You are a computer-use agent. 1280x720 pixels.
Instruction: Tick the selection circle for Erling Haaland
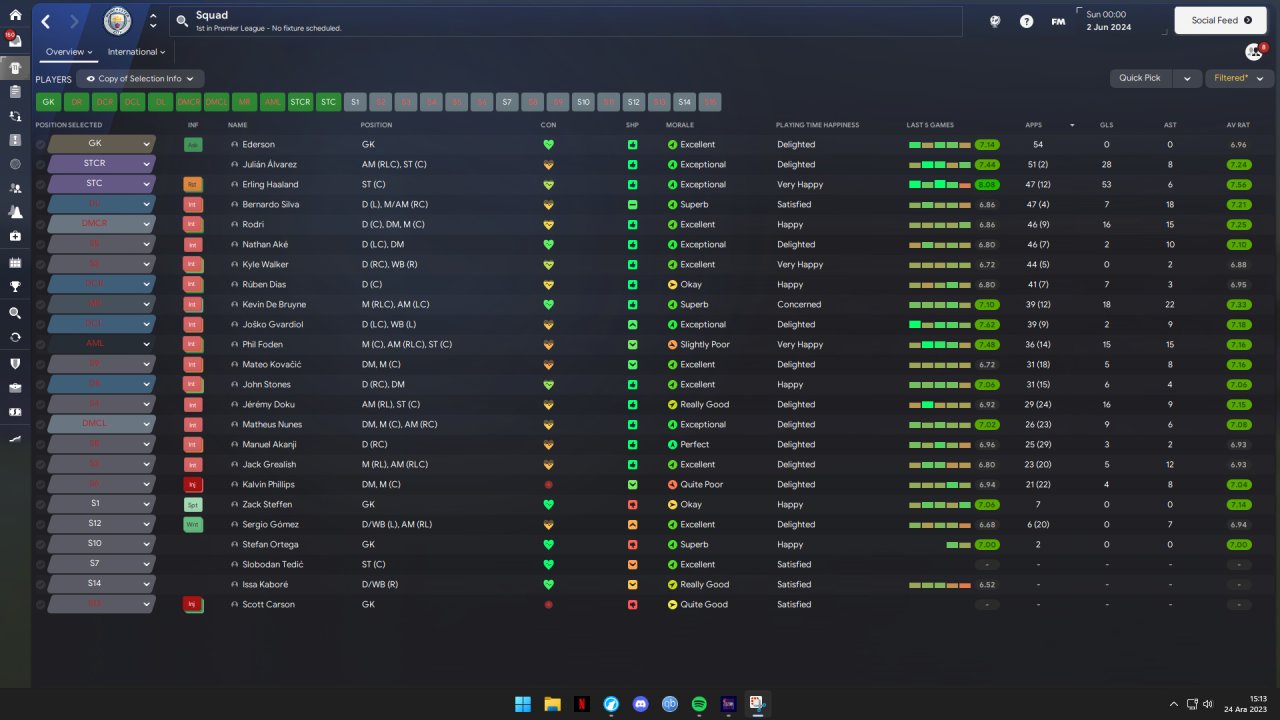(40, 185)
